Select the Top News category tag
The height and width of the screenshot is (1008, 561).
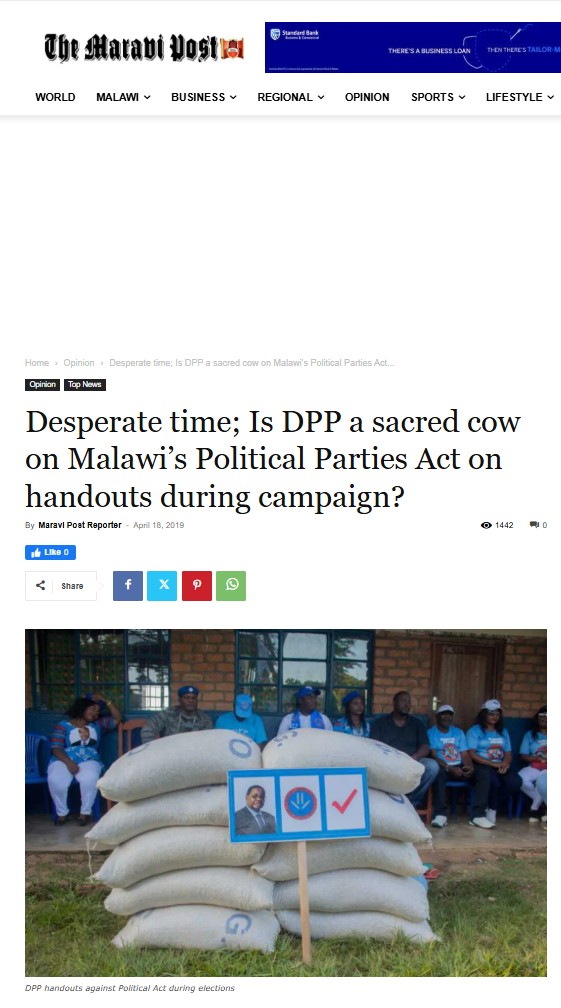pos(85,384)
